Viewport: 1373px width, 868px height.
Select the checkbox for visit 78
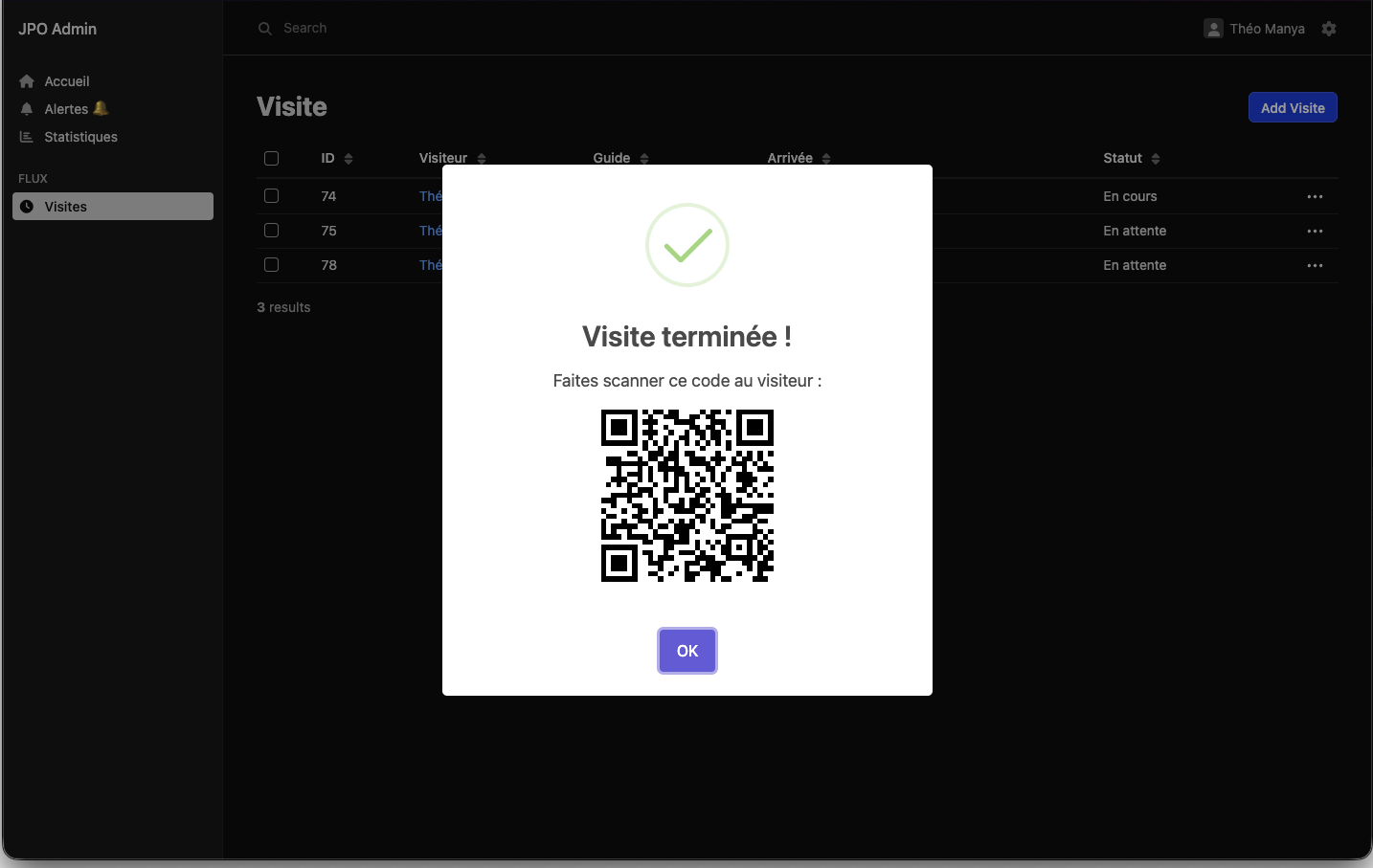pos(272,265)
